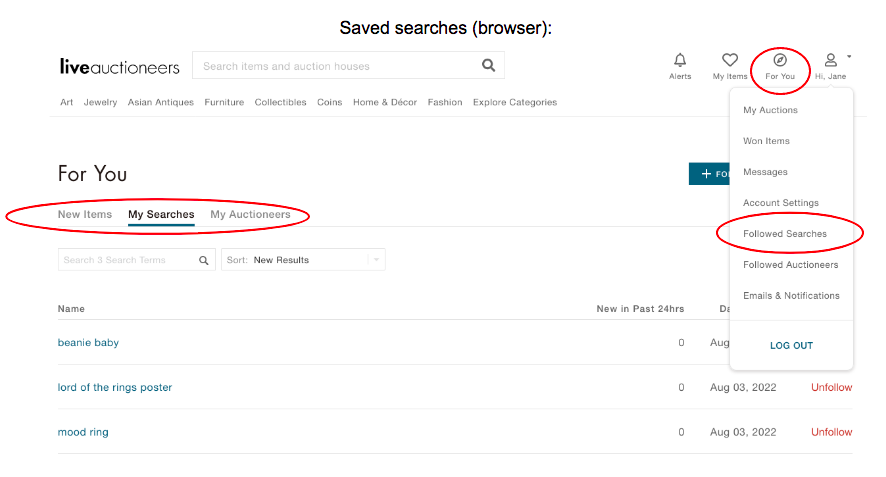Open lord of the rings poster search
Image resolution: width=886 pixels, height=477 pixels.
click(115, 388)
